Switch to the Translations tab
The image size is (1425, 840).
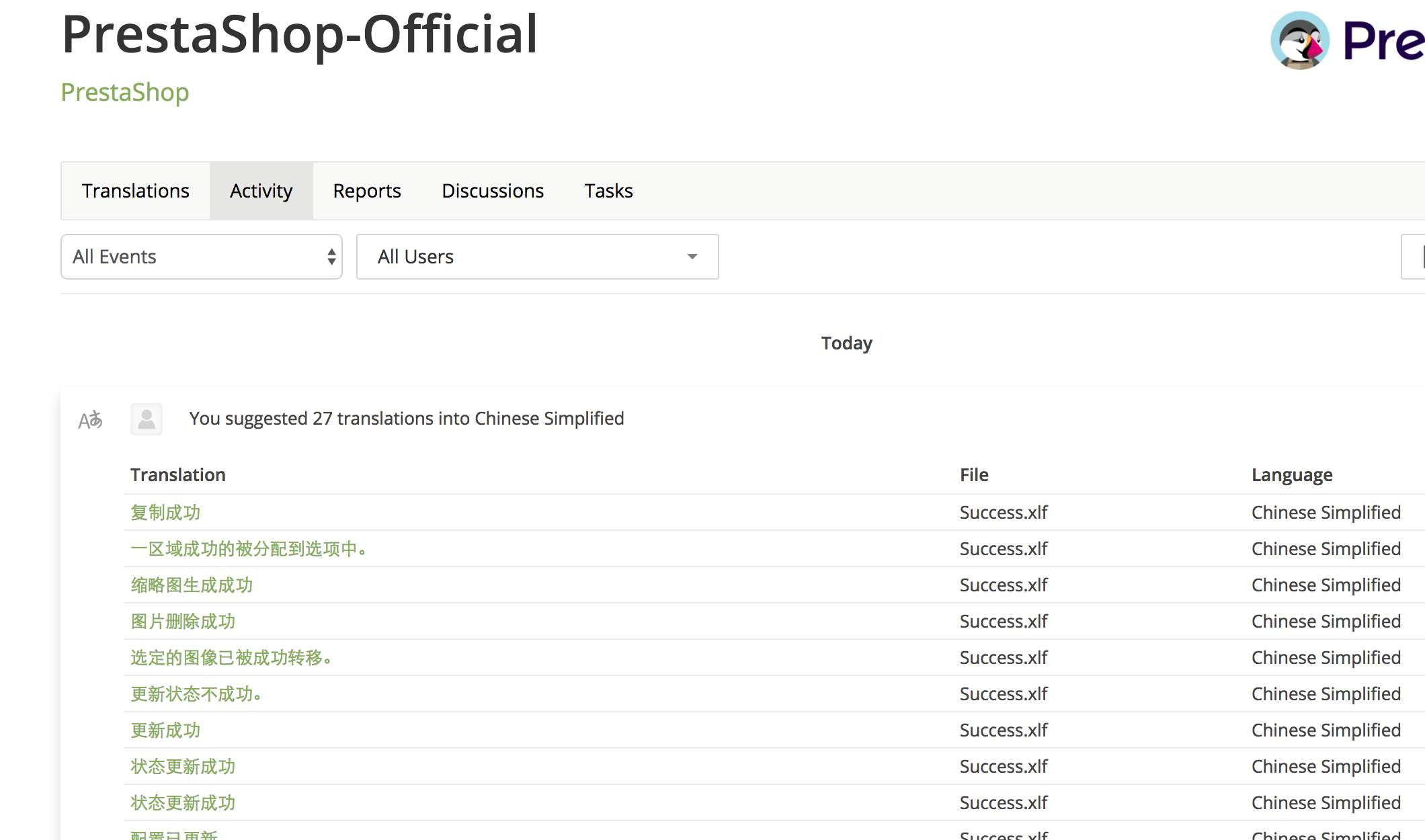tap(136, 191)
